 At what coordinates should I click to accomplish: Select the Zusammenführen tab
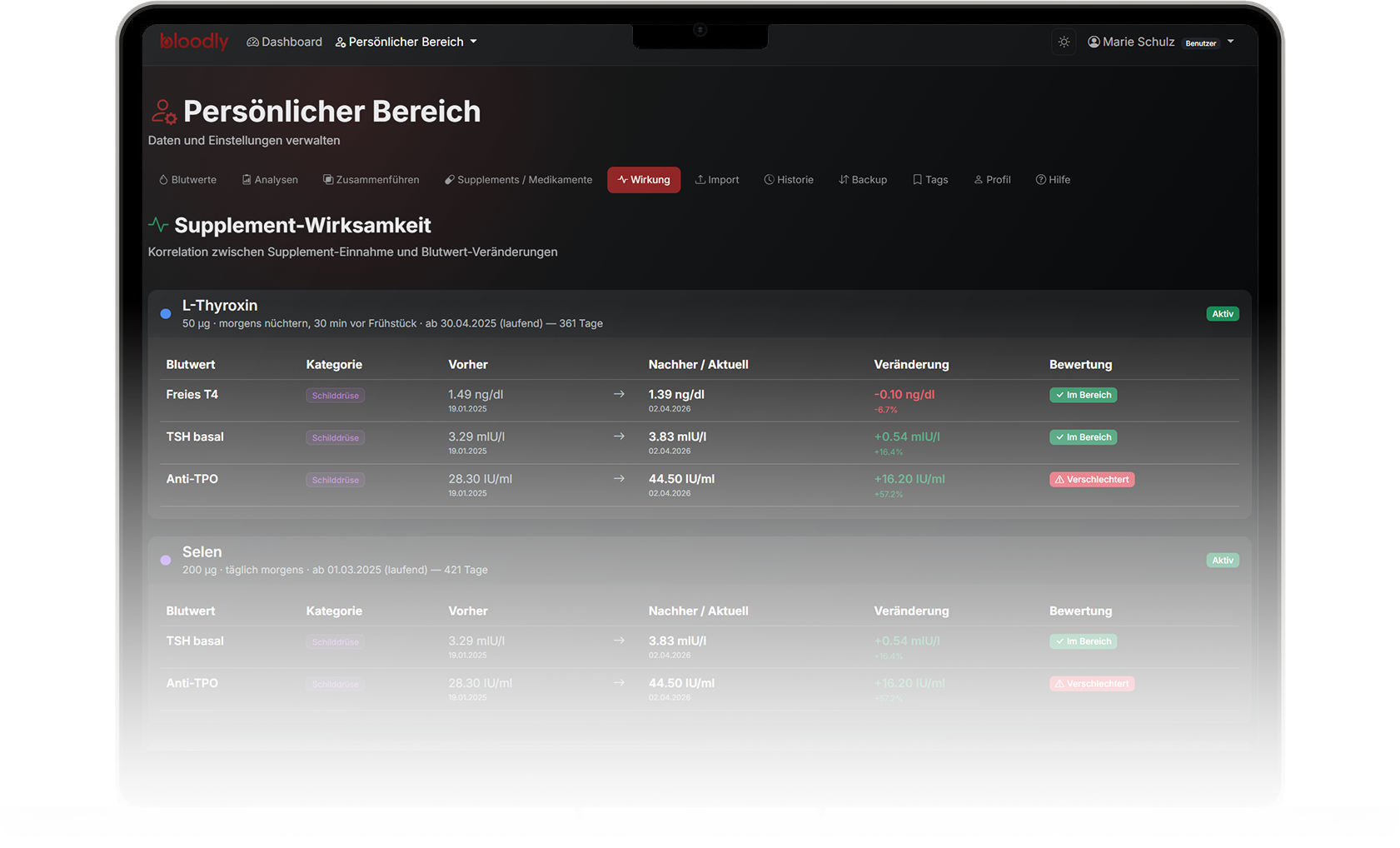pyautogui.click(x=371, y=180)
